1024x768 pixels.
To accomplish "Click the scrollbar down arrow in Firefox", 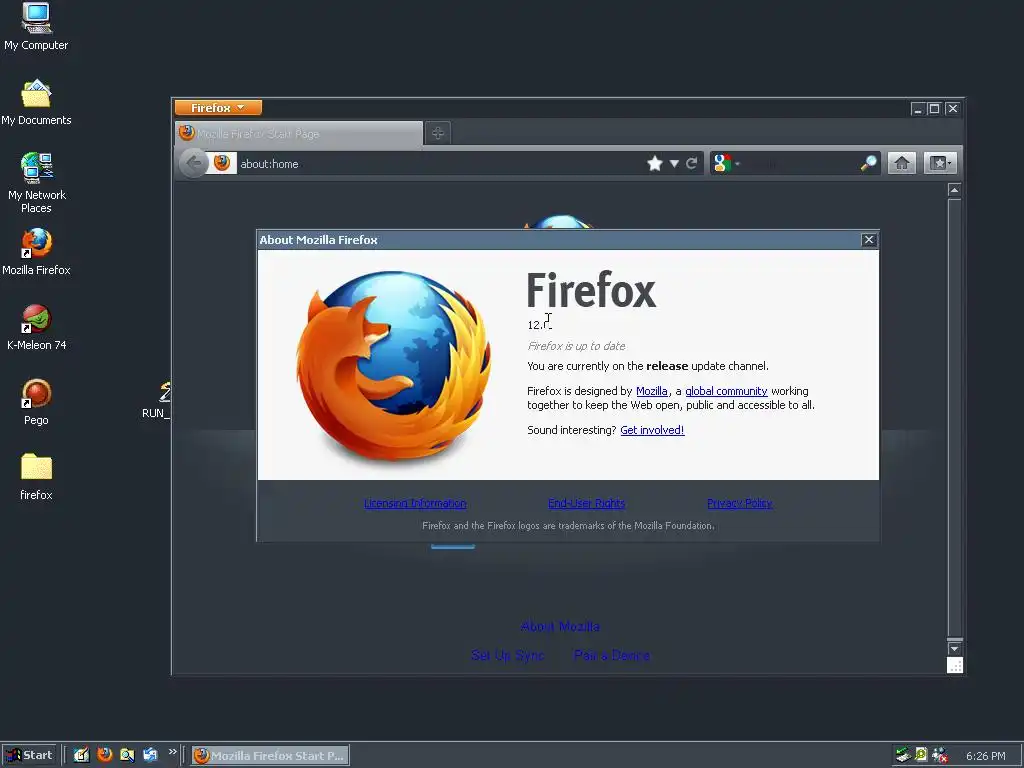I will pos(954,648).
